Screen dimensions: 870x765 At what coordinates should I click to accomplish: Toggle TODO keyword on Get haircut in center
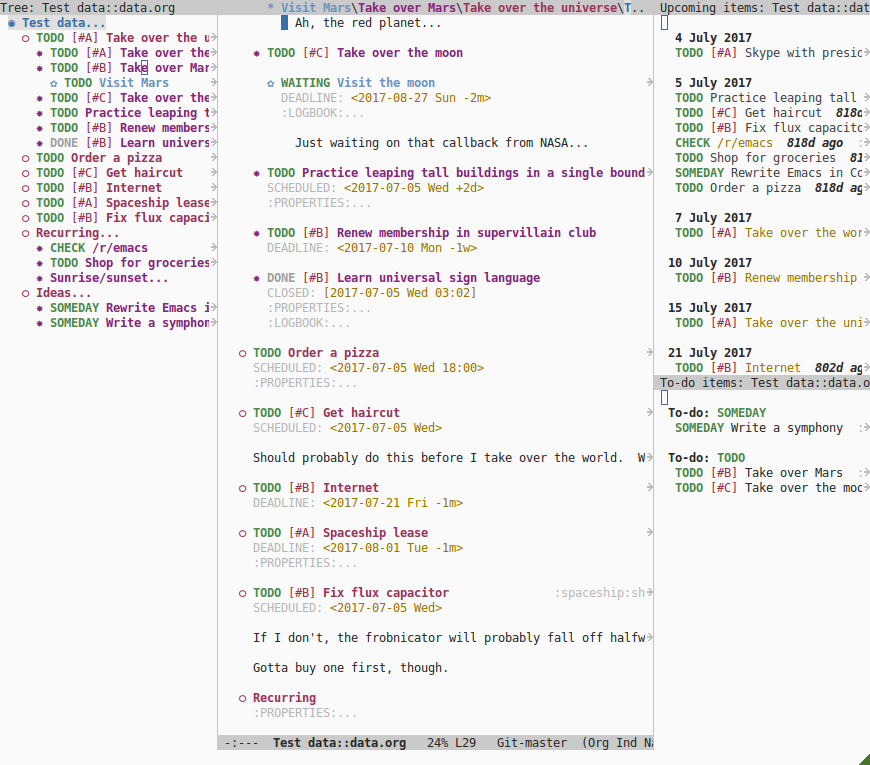click(267, 413)
